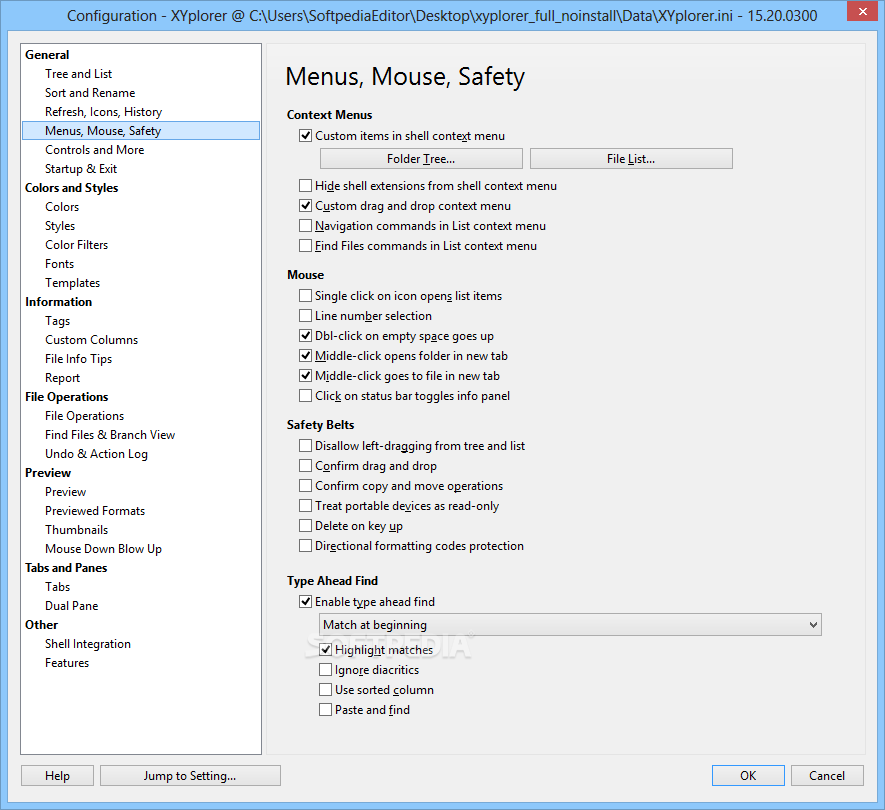The width and height of the screenshot is (885, 810).
Task: Cancel the configuration dialog
Action: tap(827, 776)
